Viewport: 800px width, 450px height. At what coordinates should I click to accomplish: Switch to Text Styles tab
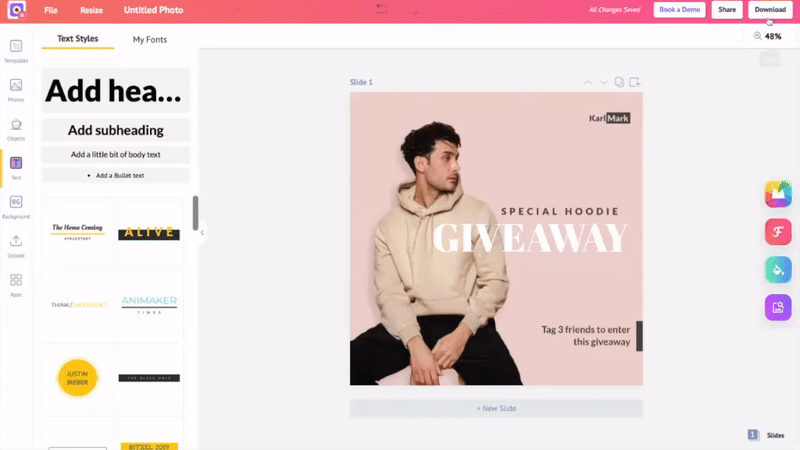(78, 39)
